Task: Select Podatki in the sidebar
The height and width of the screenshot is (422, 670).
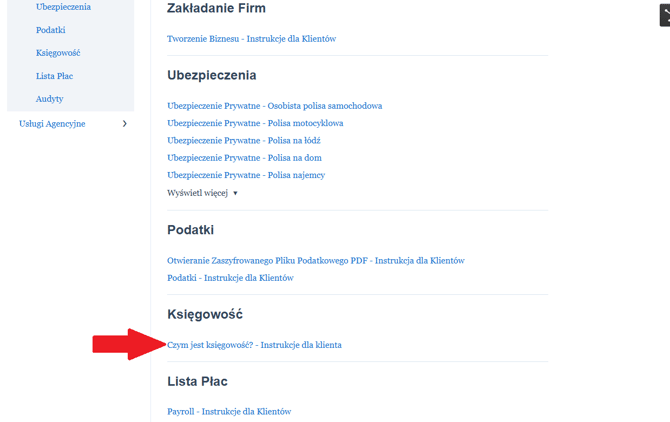Action: 50,30
